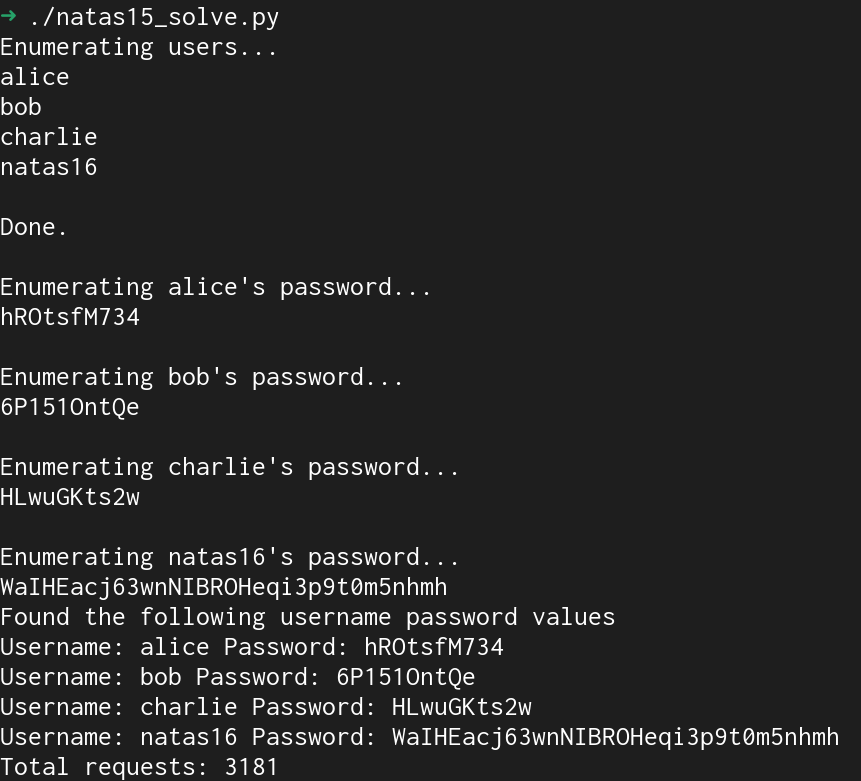Image resolution: width=861 pixels, height=781 pixels.
Task: Click 'Enumerating natas16's password...' line
Action: [230, 558]
